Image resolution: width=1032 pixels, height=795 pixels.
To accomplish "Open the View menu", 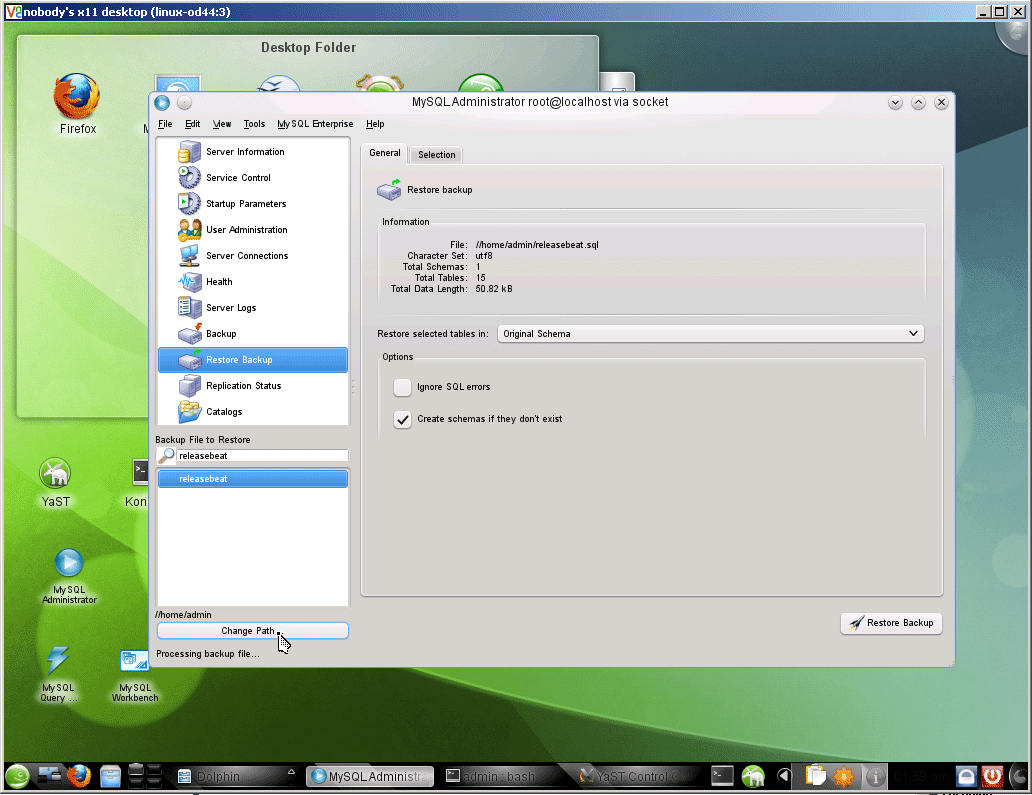I will click(x=222, y=124).
